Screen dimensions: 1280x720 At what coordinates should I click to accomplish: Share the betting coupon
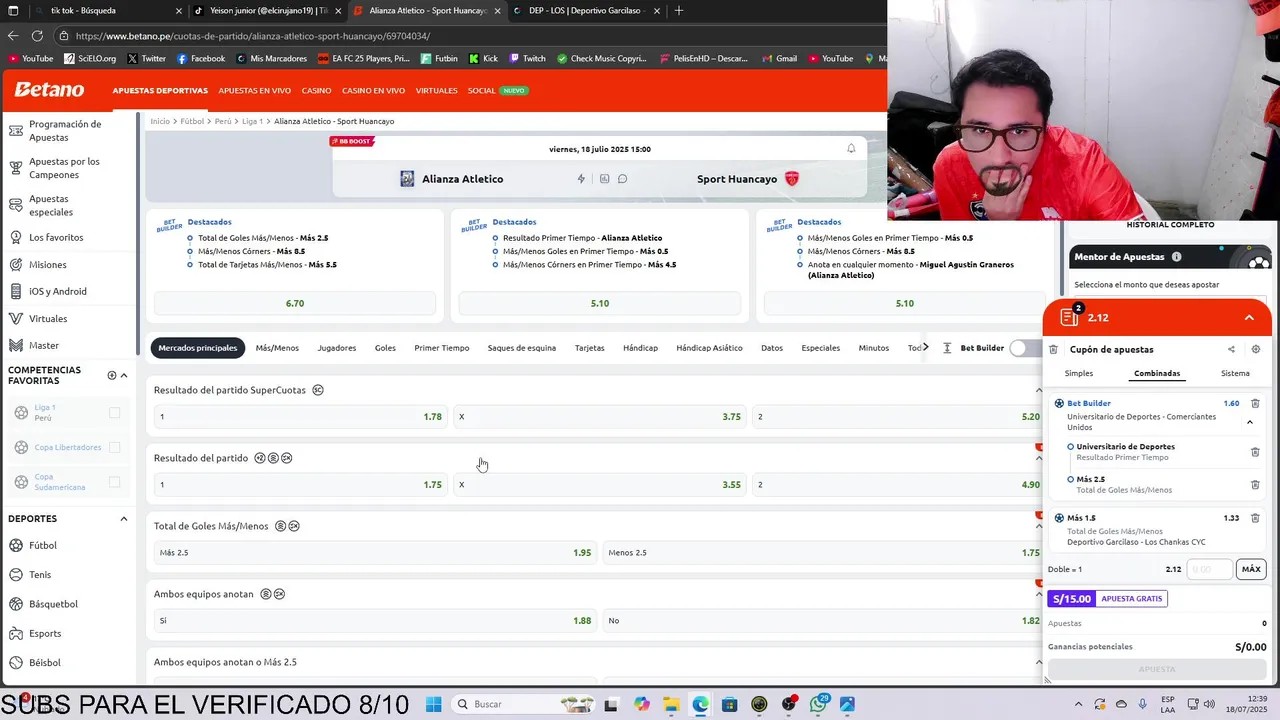click(1231, 349)
